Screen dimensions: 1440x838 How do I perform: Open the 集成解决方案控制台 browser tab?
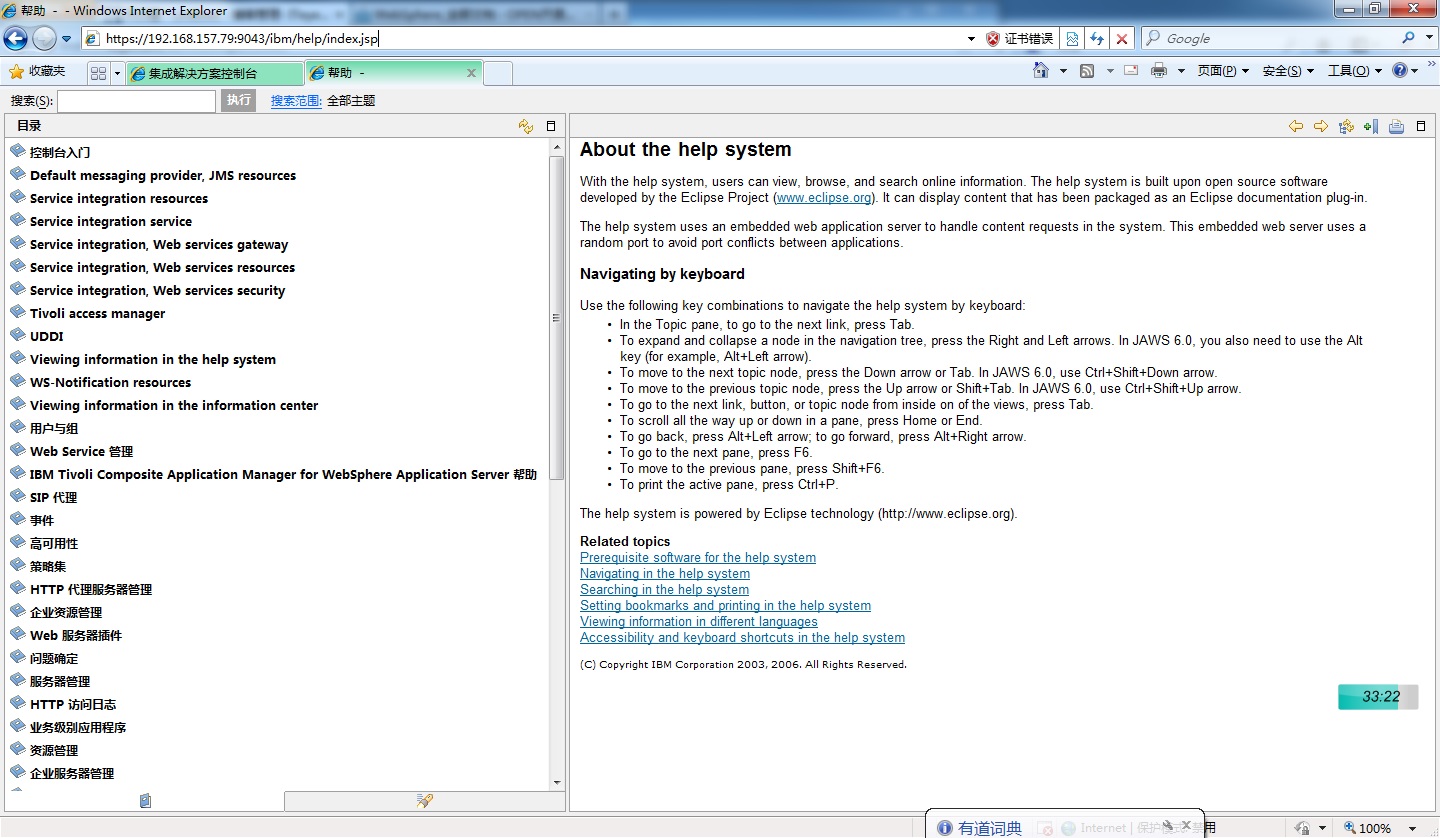tap(214, 73)
